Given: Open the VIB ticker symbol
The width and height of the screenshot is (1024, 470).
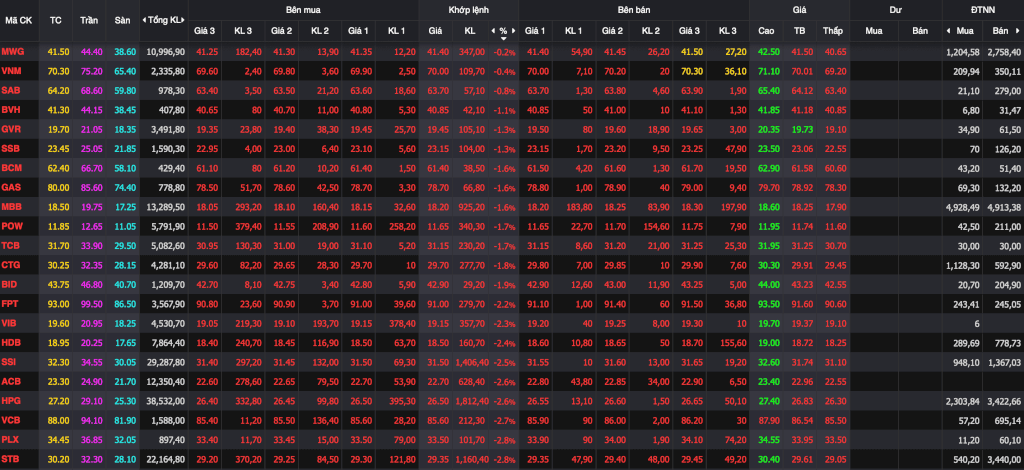Looking at the screenshot, I should 10,324.
